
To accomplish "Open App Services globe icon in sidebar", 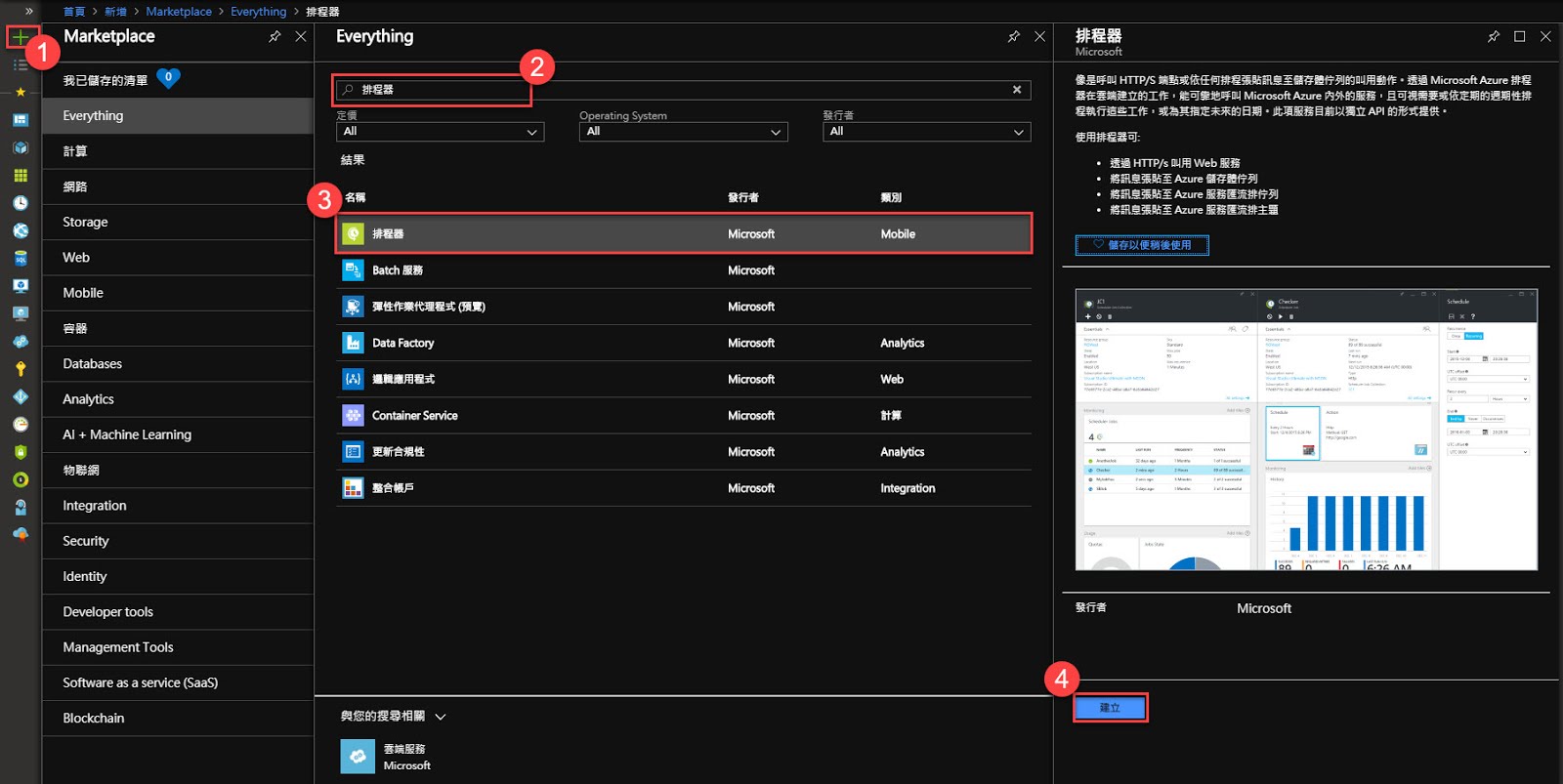I will pos(20,230).
